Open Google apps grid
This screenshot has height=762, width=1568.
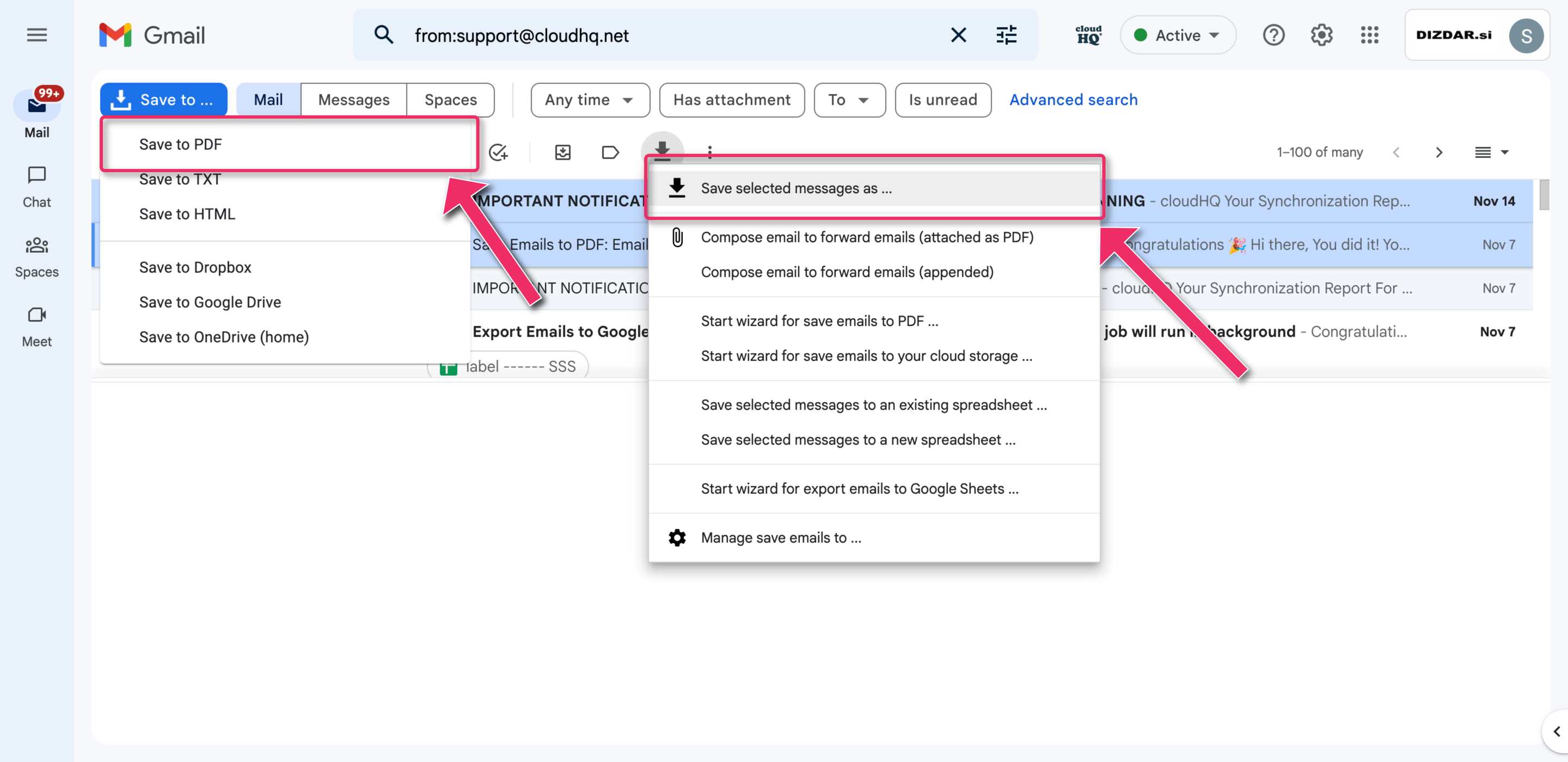click(1370, 35)
